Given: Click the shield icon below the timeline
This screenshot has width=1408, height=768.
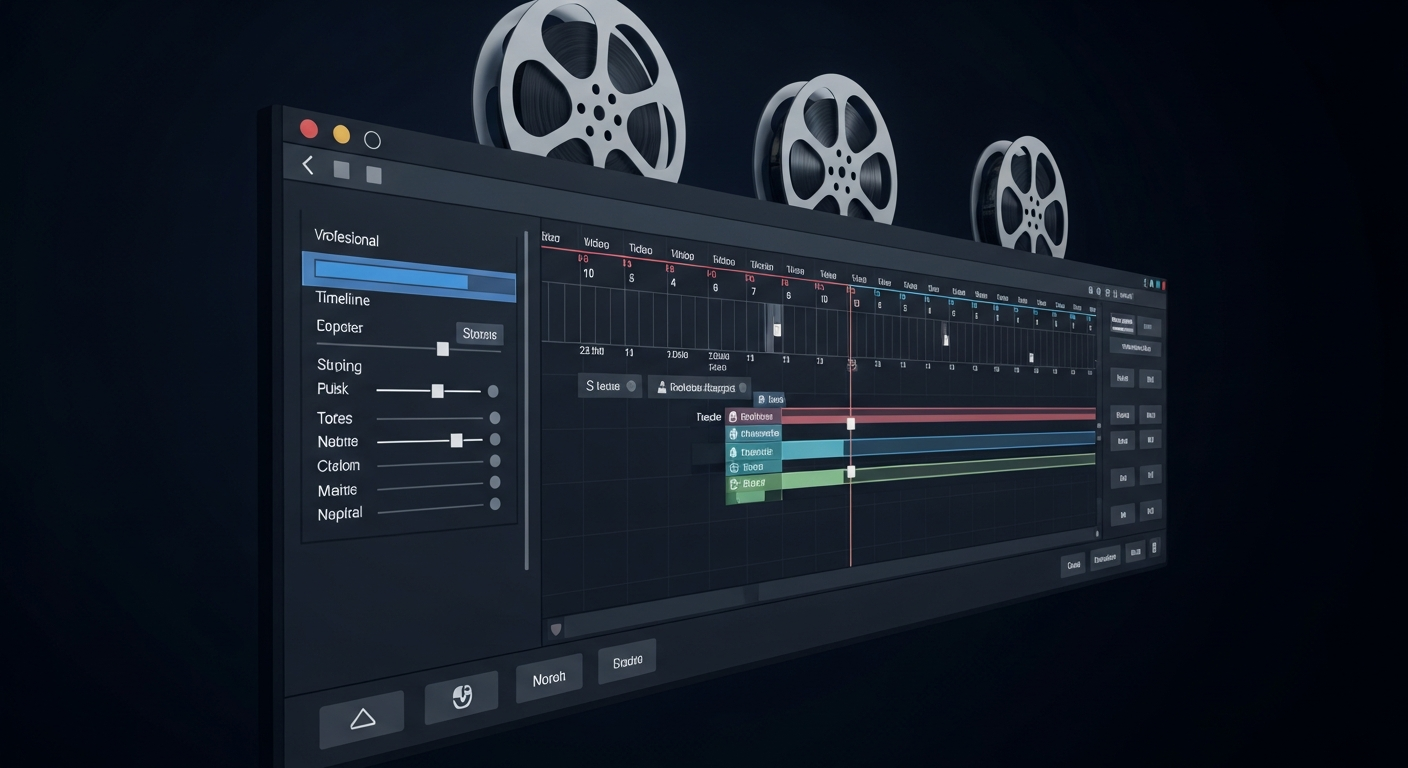Looking at the screenshot, I should pyautogui.click(x=556, y=629).
